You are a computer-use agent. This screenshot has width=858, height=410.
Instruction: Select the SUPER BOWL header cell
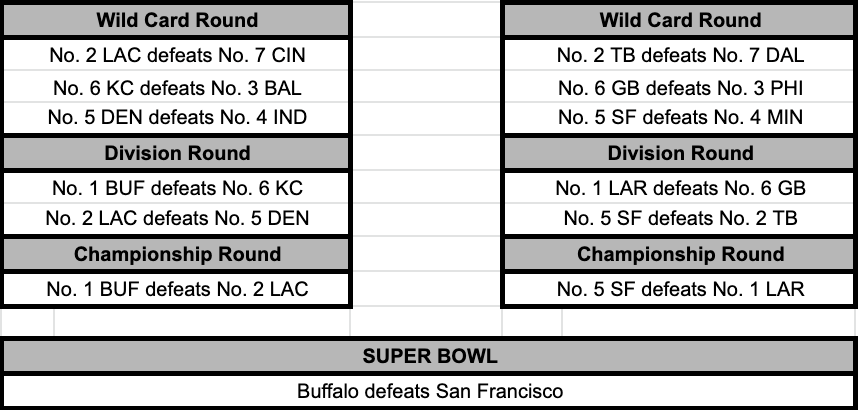tap(429, 356)
